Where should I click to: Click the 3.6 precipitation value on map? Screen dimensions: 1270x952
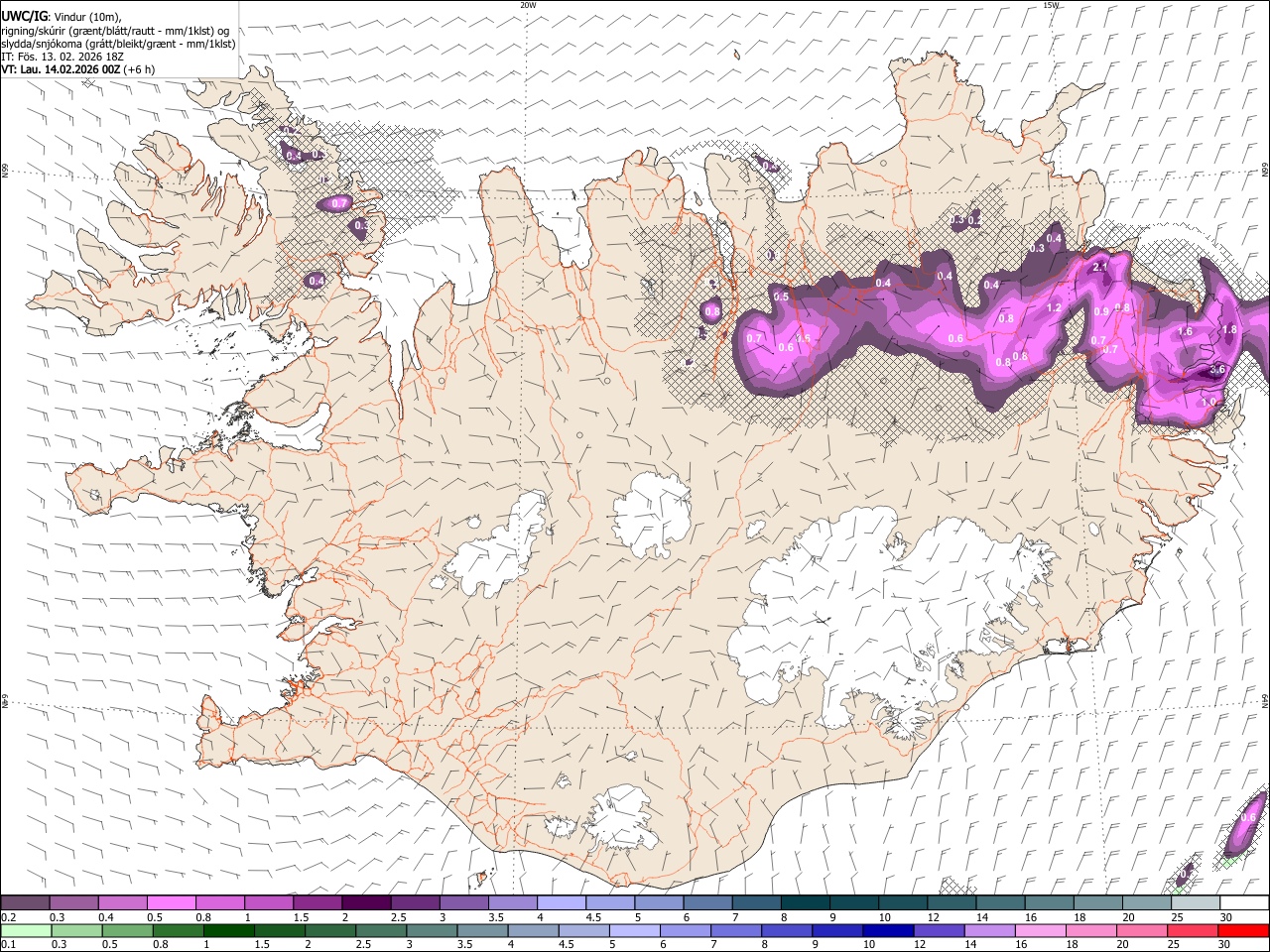pyautogui.click(x=1218, y=370)
